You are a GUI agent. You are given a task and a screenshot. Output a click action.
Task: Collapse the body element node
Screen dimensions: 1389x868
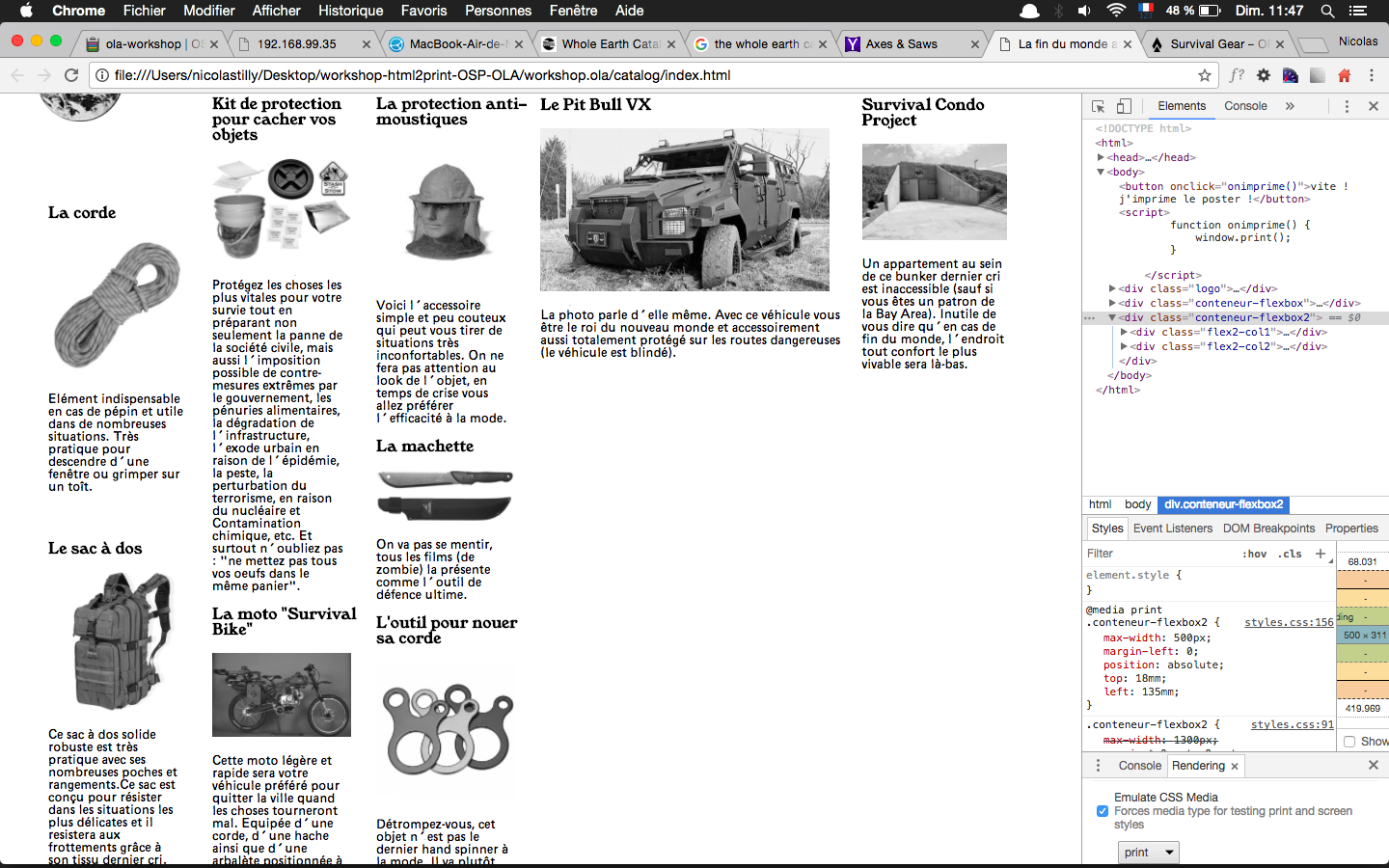(1101, 172)
